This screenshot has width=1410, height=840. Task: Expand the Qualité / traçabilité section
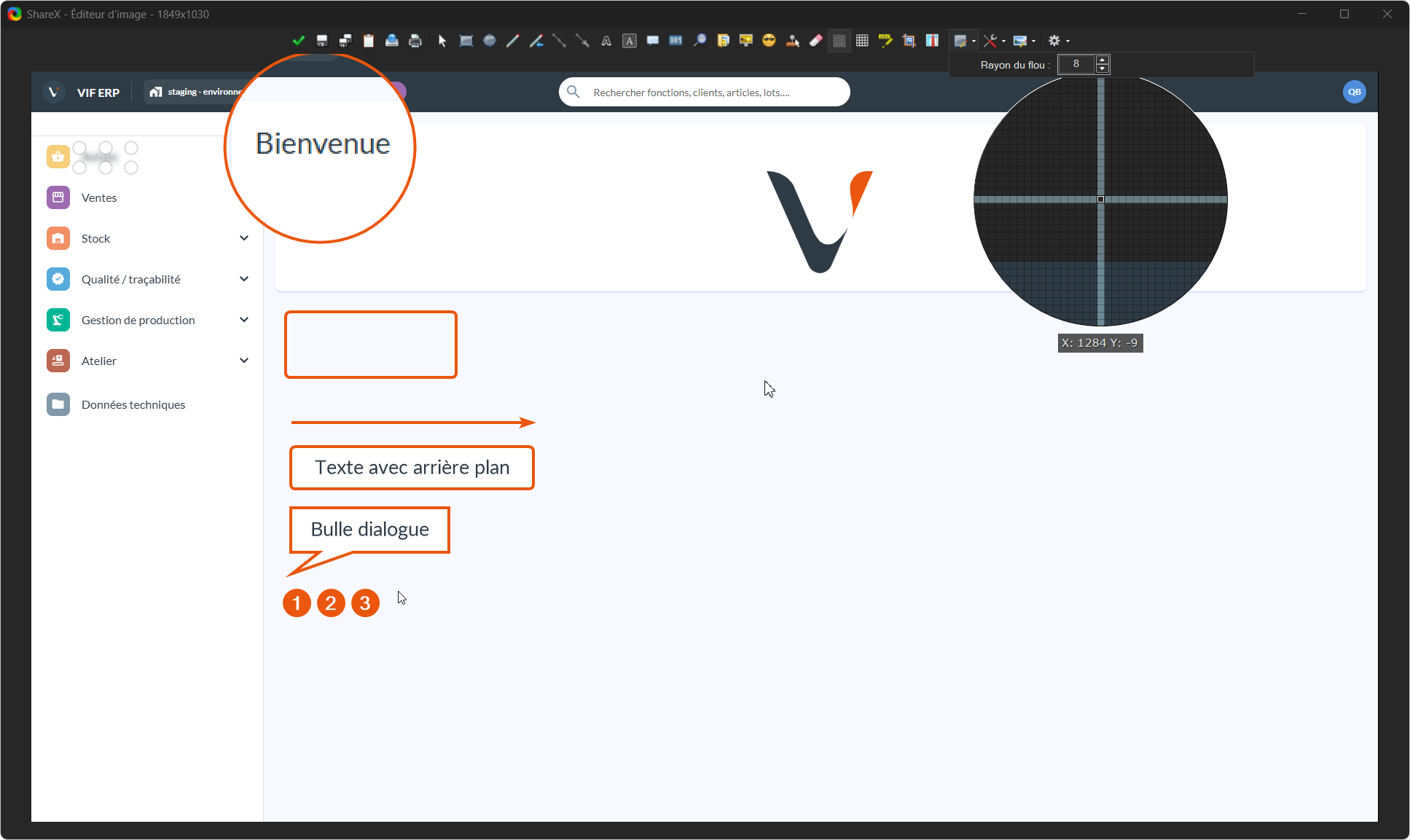(x=244, y=279)
